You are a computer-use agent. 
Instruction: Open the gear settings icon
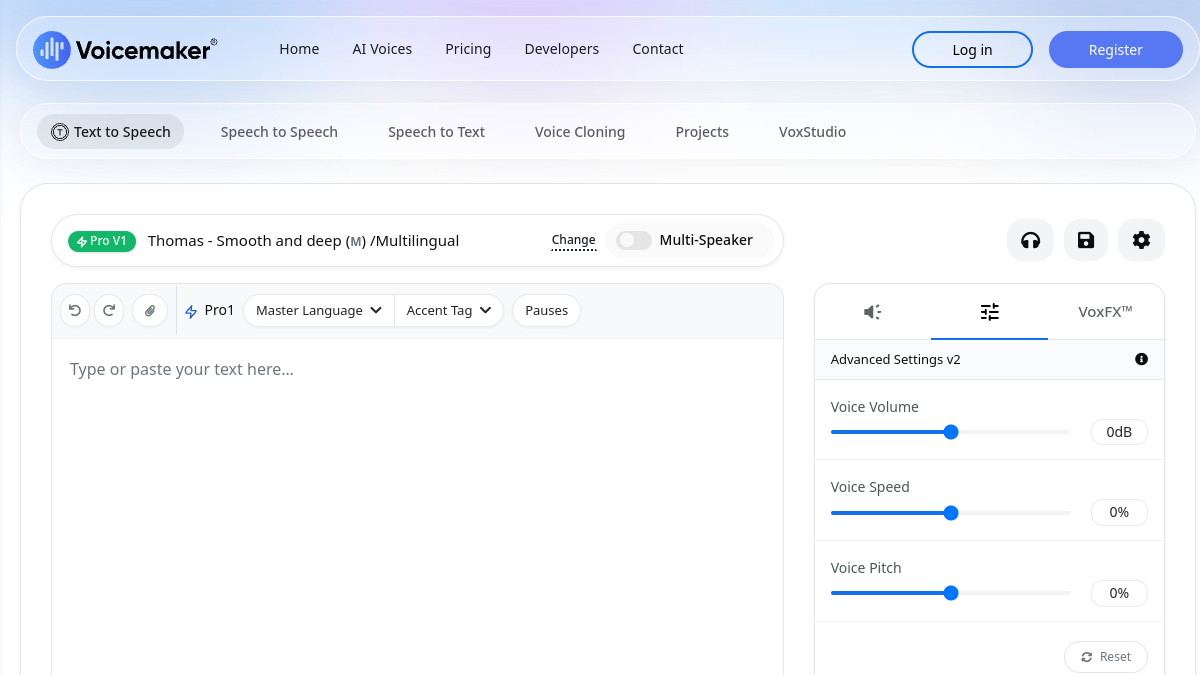1141,240
